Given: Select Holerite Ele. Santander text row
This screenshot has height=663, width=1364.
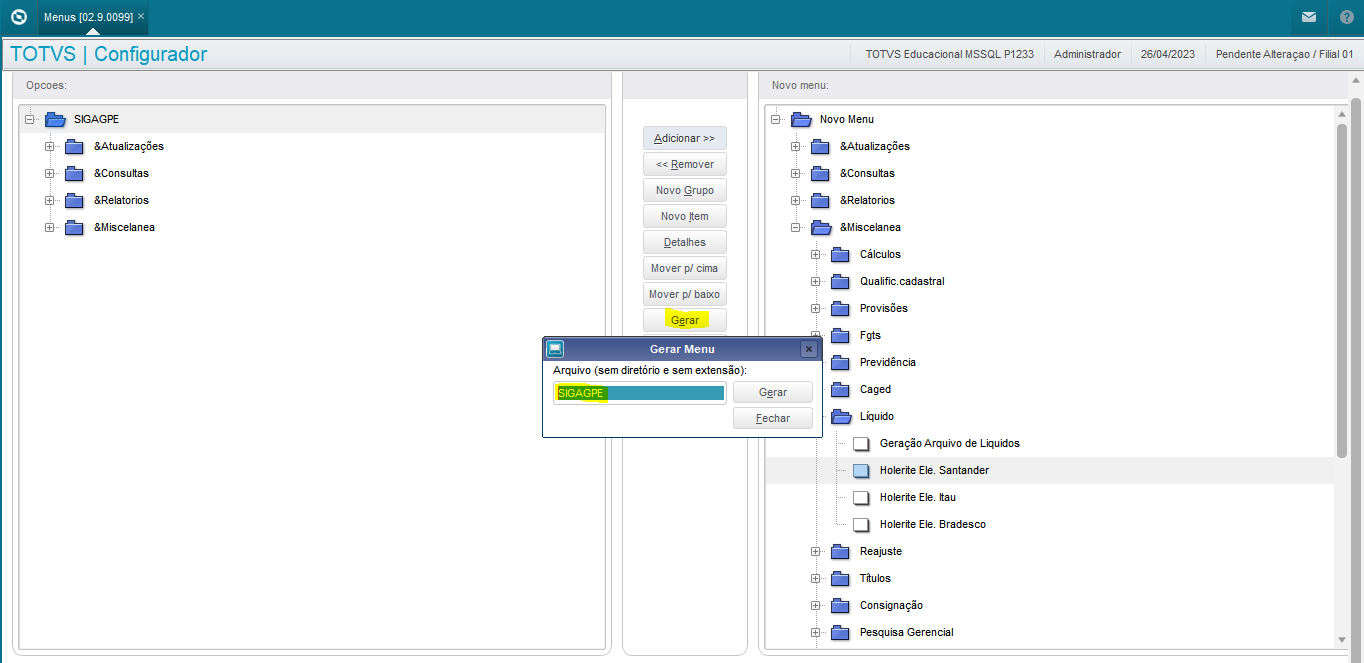Looking at the screenshot, I should (x=934, y=470).
